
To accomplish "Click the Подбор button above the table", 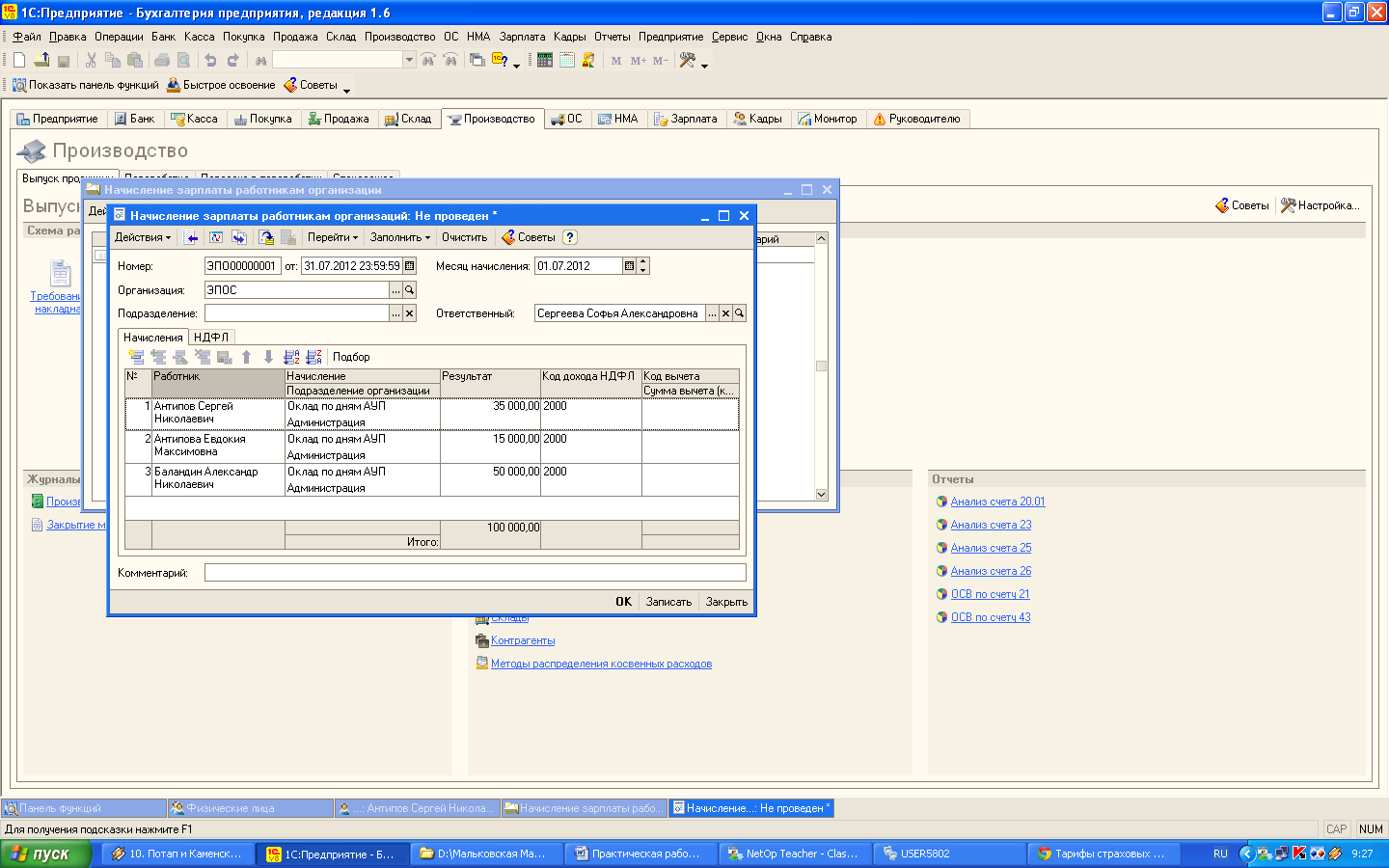I will (351, 357).
